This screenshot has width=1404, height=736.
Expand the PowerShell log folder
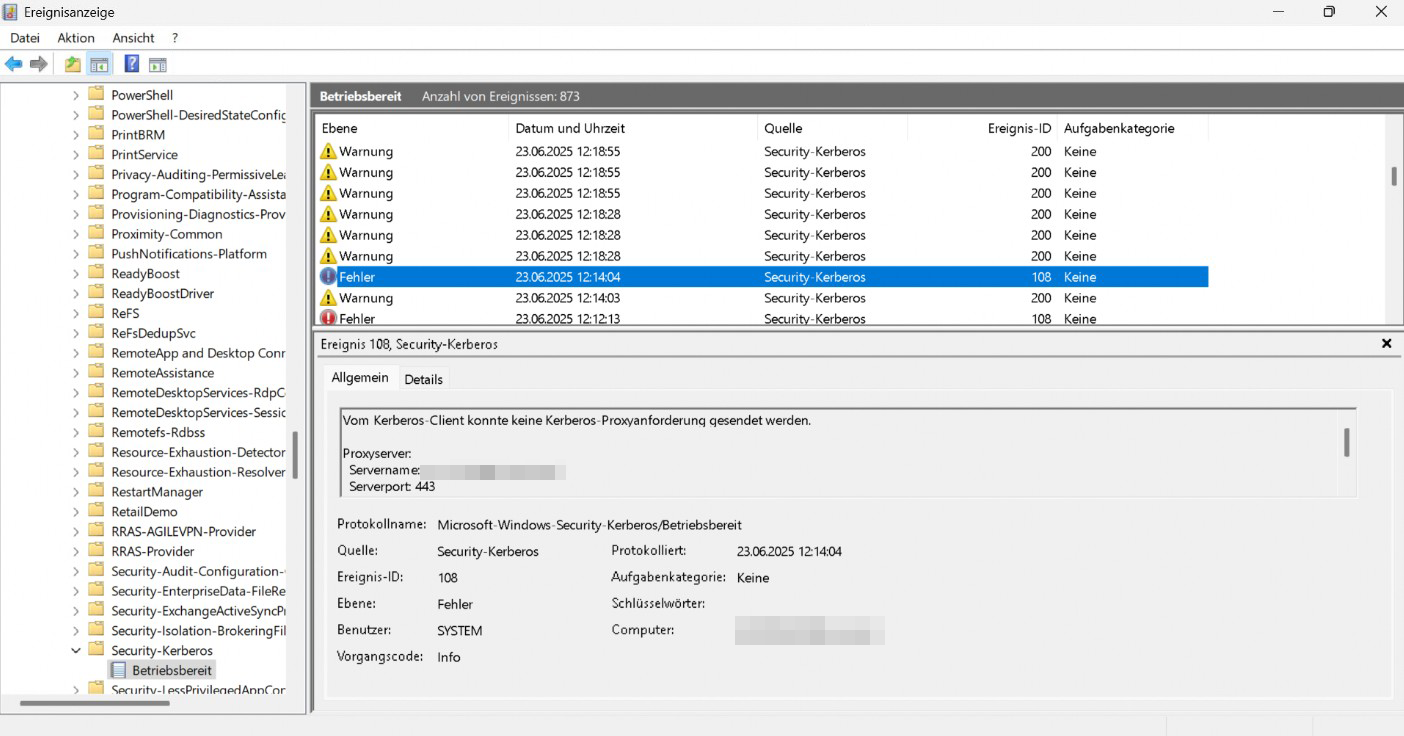click(x=74, y=95)
